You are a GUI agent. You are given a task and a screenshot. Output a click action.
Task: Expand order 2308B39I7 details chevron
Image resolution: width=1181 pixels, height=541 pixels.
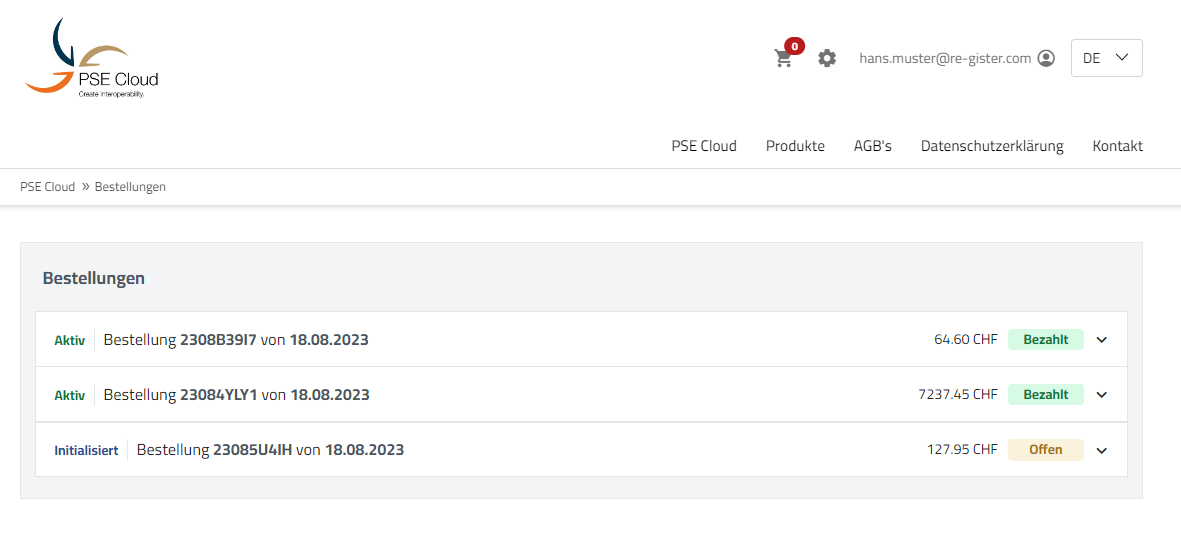click(x=1102, y=340)
